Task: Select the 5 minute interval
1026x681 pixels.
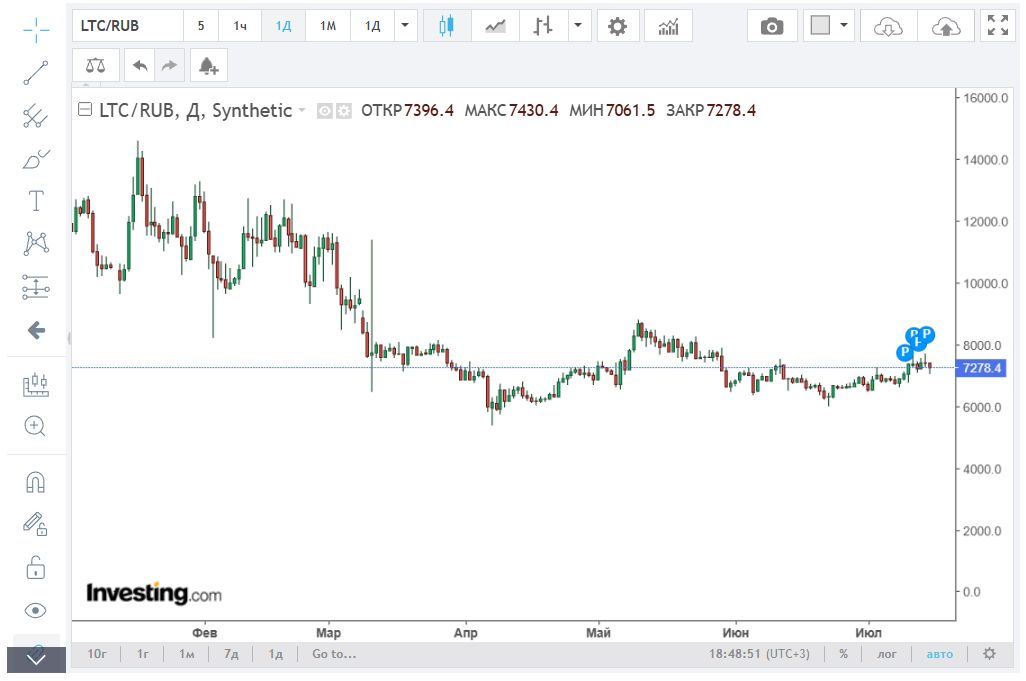Action: click(201, 26)
